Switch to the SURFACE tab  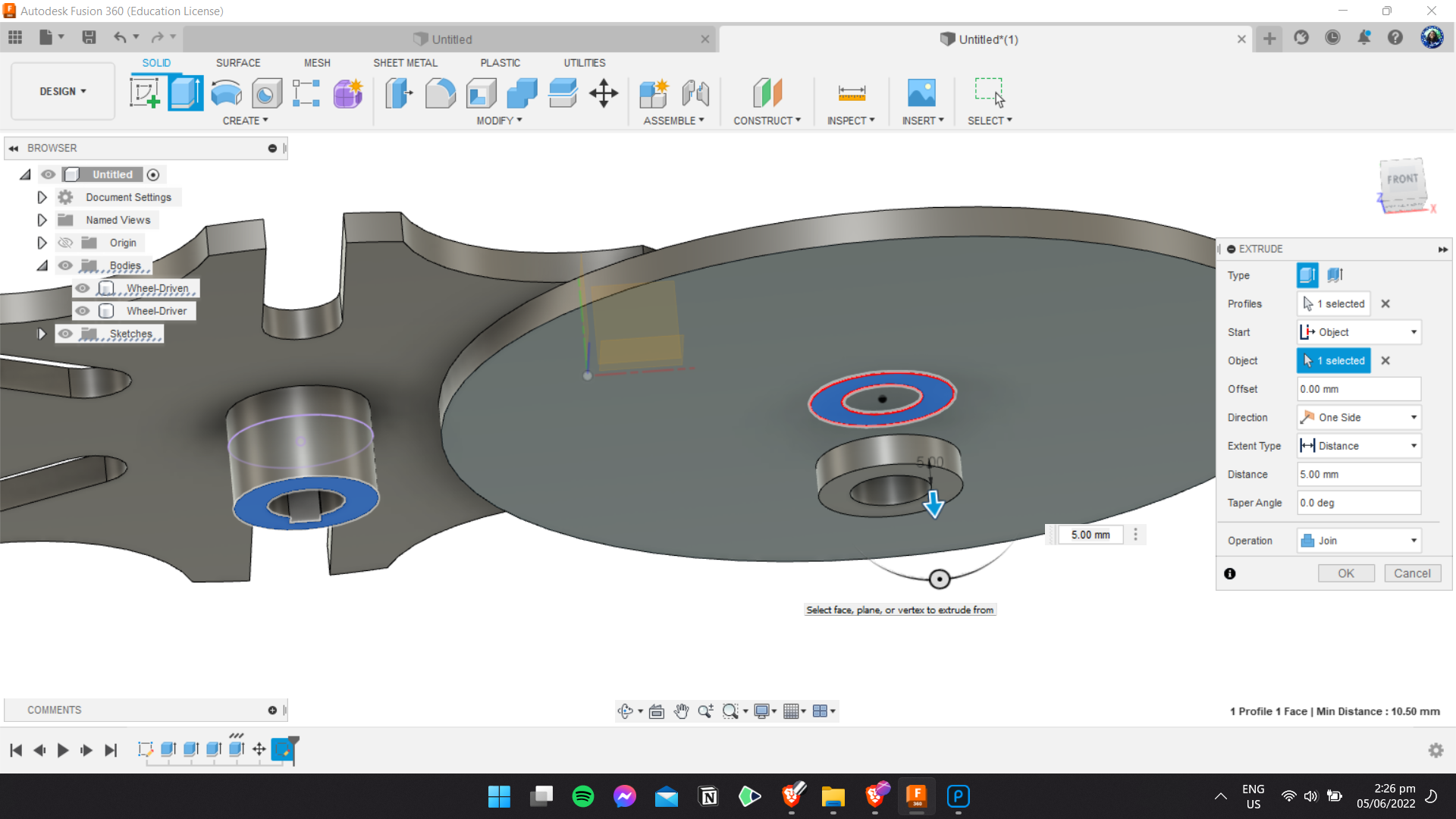point(238,63)
